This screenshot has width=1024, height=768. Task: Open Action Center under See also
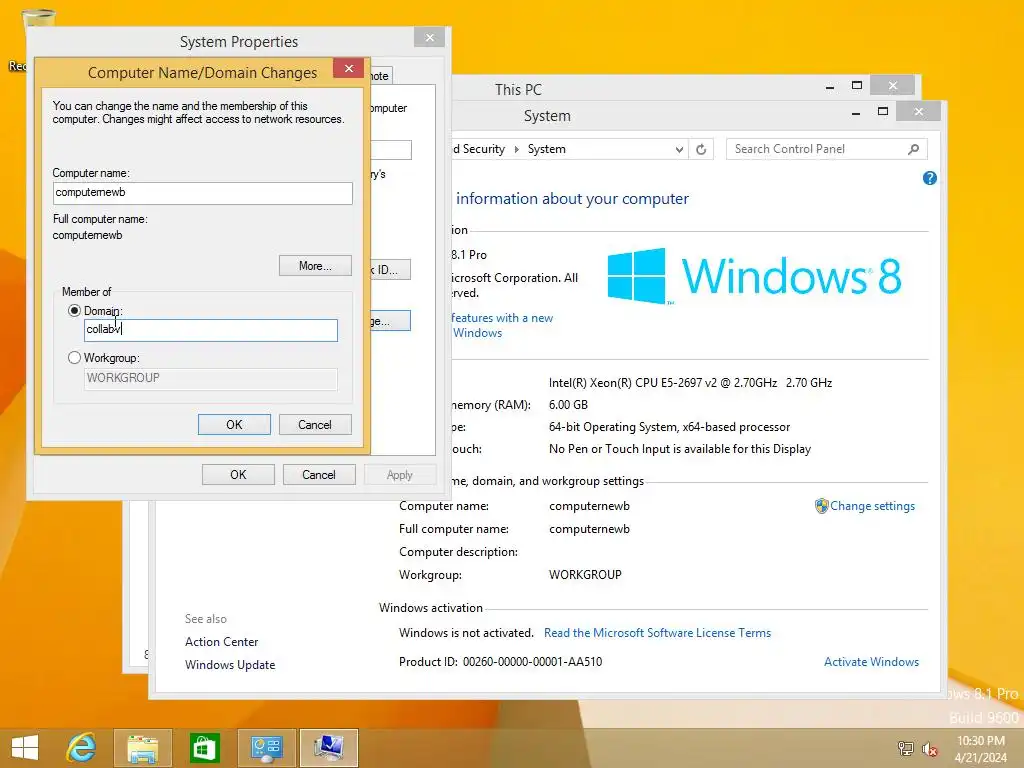pos(221,642)
